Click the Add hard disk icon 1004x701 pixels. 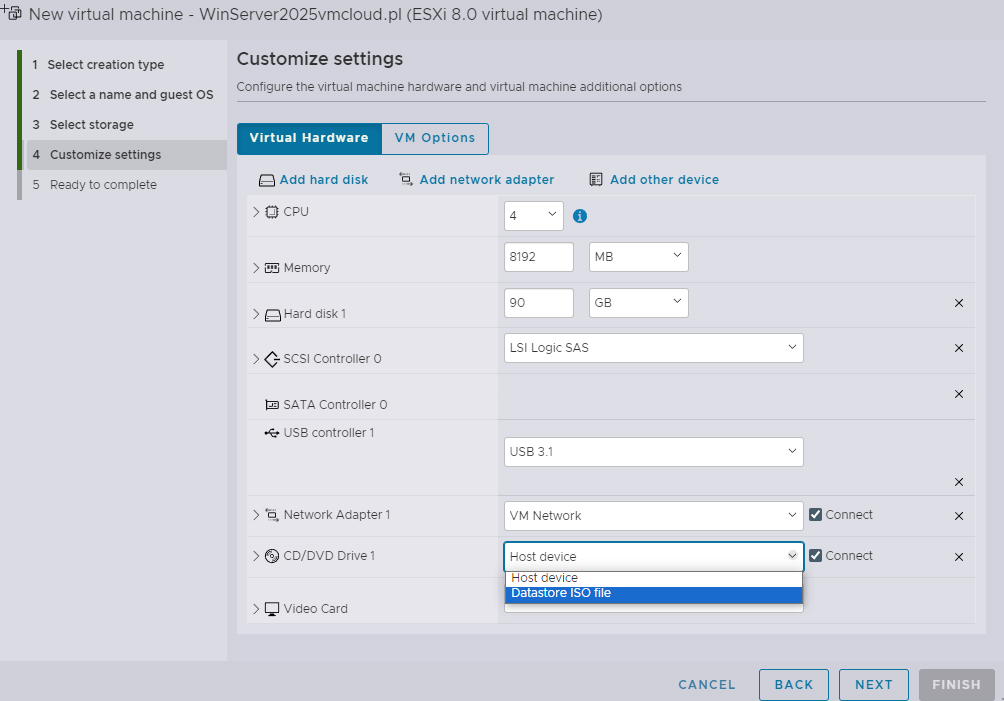266,181
